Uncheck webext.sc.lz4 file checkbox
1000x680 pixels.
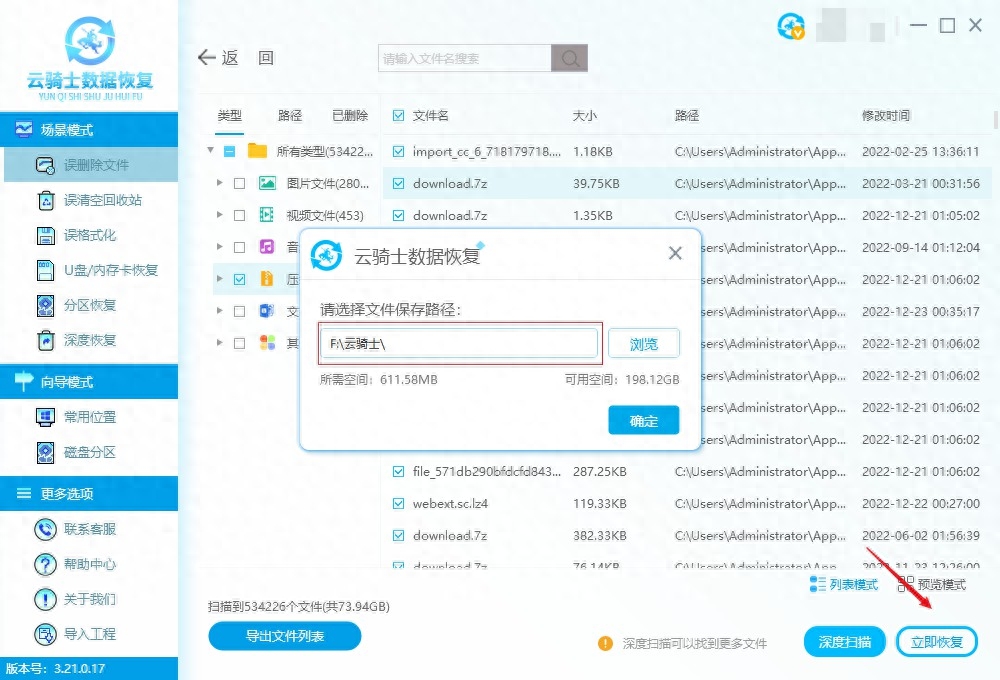click(x=399, y=503)
